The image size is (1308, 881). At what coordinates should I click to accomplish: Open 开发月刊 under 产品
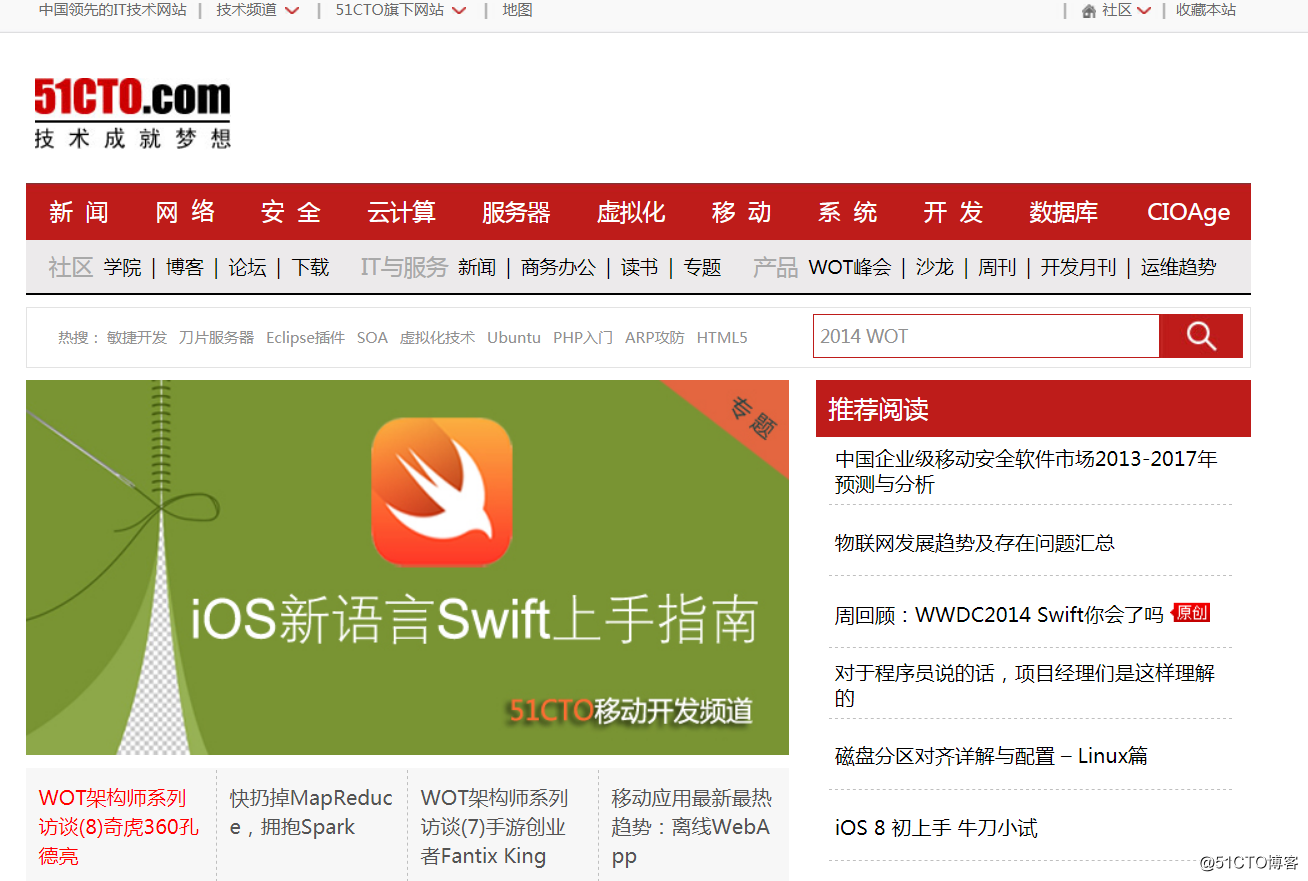tap(1078, 267)
